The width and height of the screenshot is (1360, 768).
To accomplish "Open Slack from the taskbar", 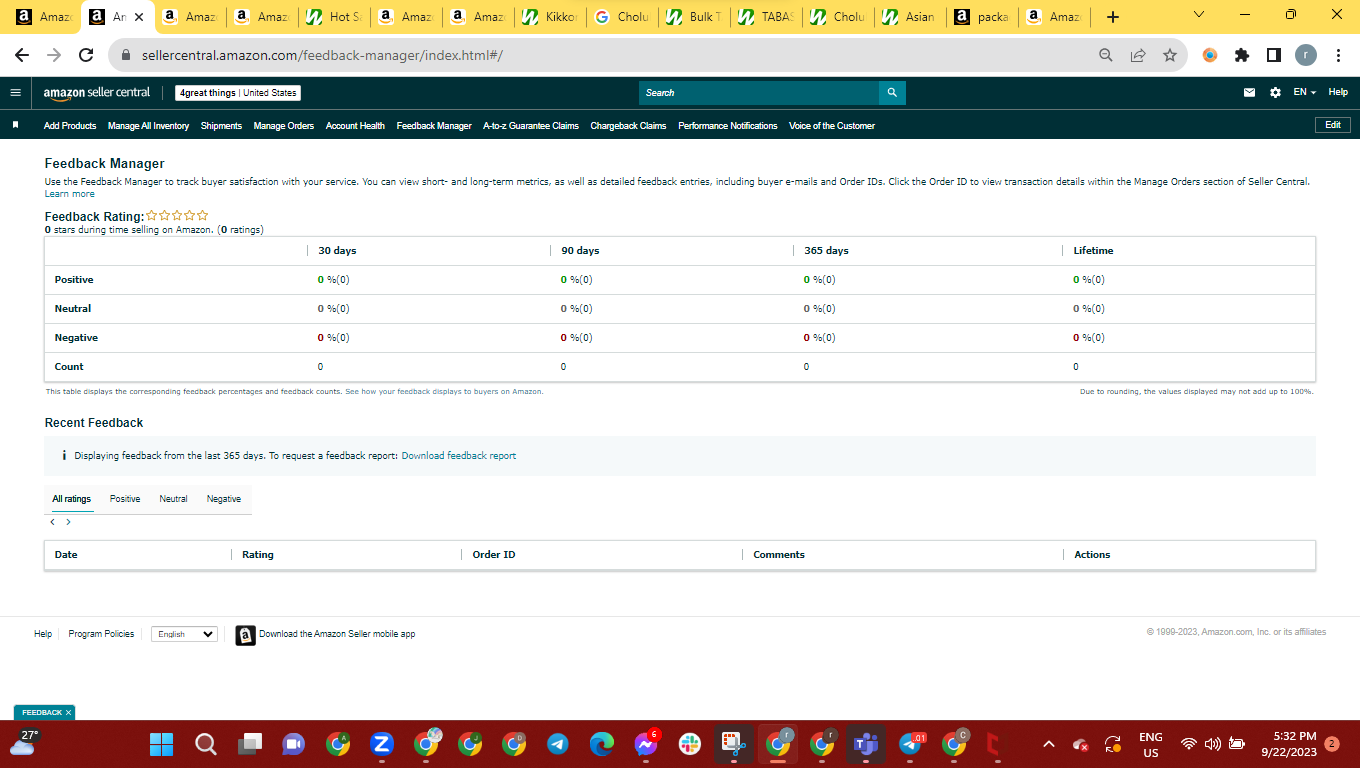I will click(689, 744).
